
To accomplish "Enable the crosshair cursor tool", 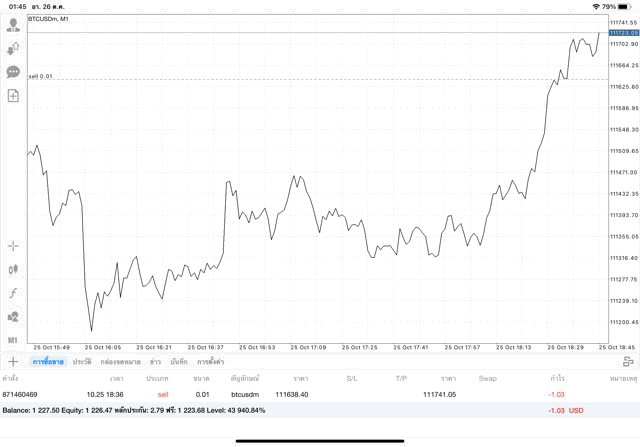I will coord(13,245).
